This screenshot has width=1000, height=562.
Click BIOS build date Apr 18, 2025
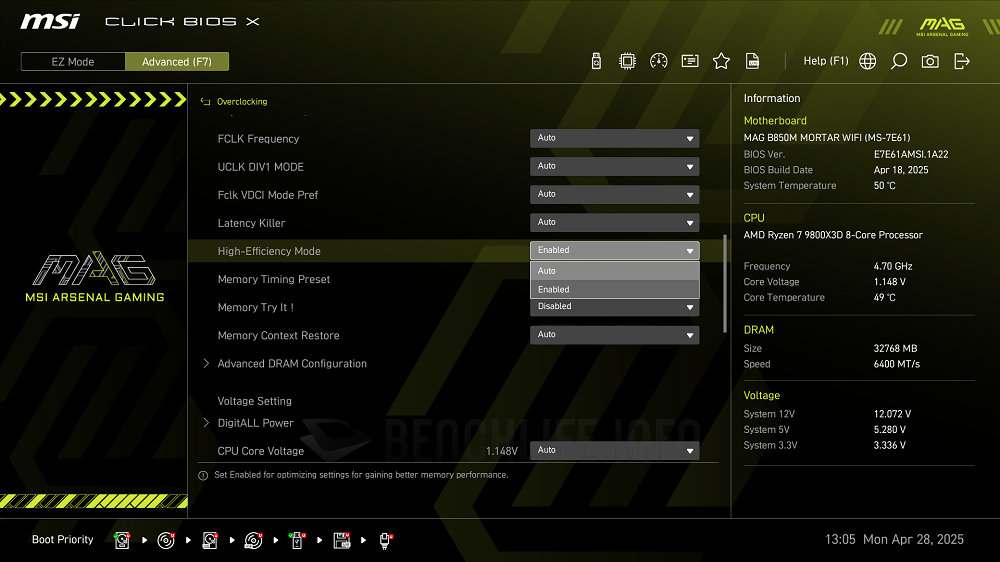pos(901,170)
